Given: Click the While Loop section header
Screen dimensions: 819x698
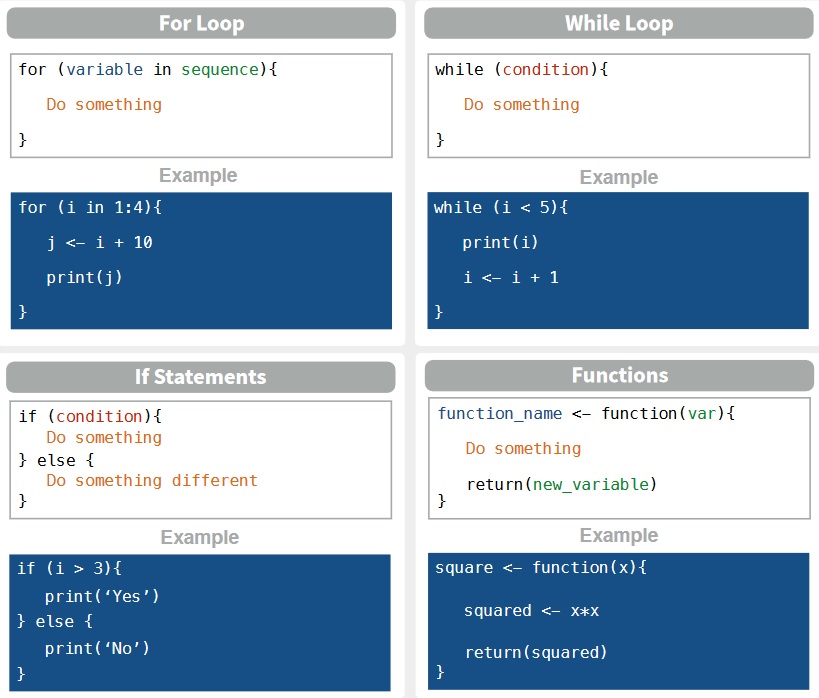Looking at the screenshot, I should 618,23.
